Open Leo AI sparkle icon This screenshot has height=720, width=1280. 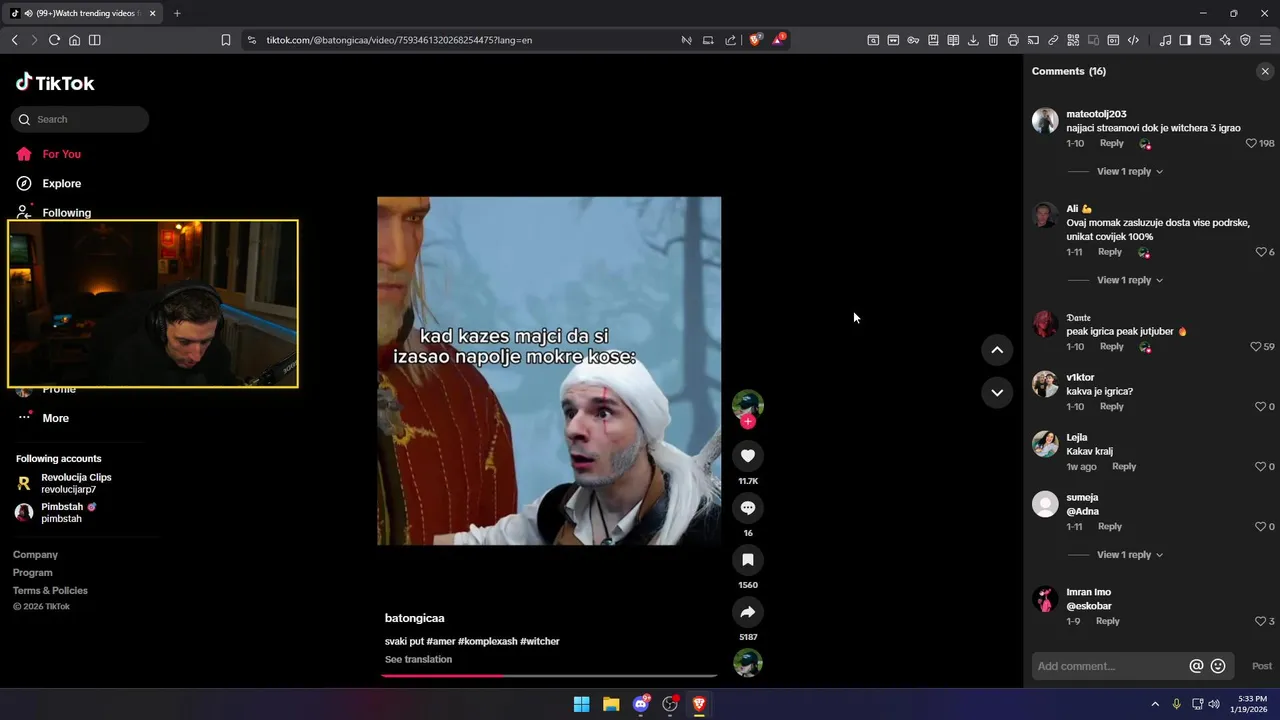pos(1225,40)
